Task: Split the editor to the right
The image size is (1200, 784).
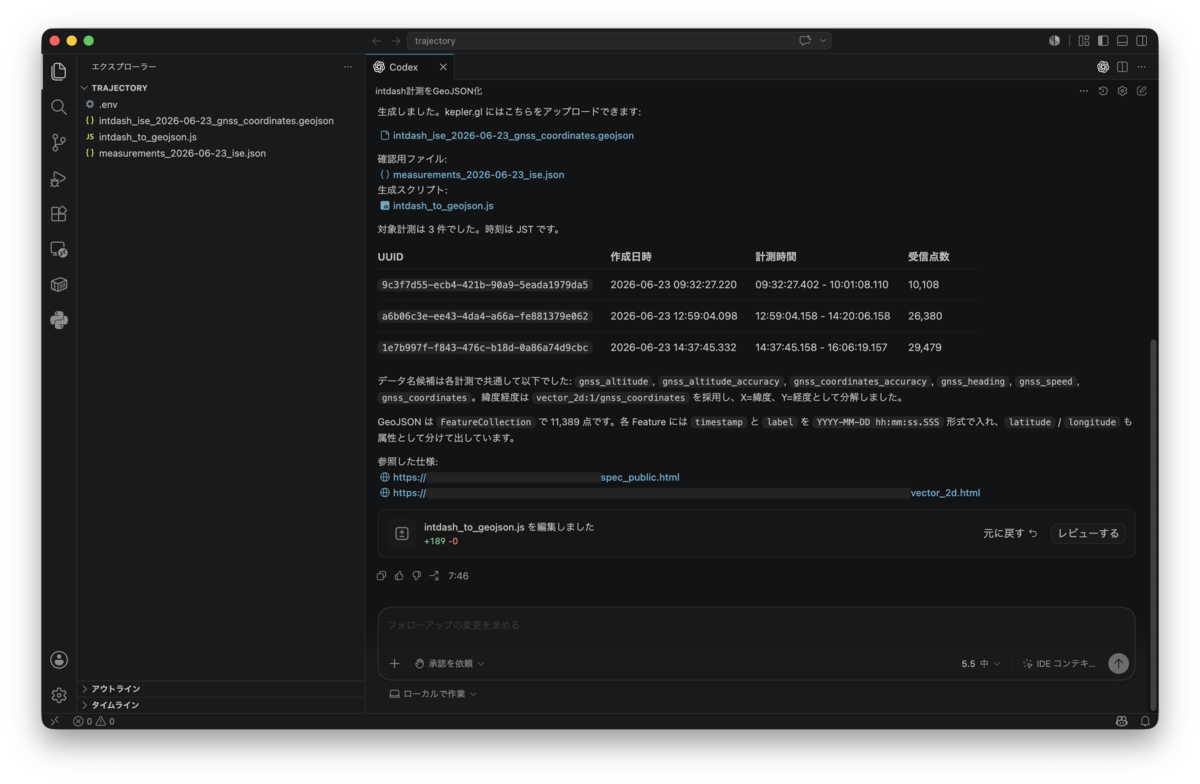Action: [x=1122, y=67]
